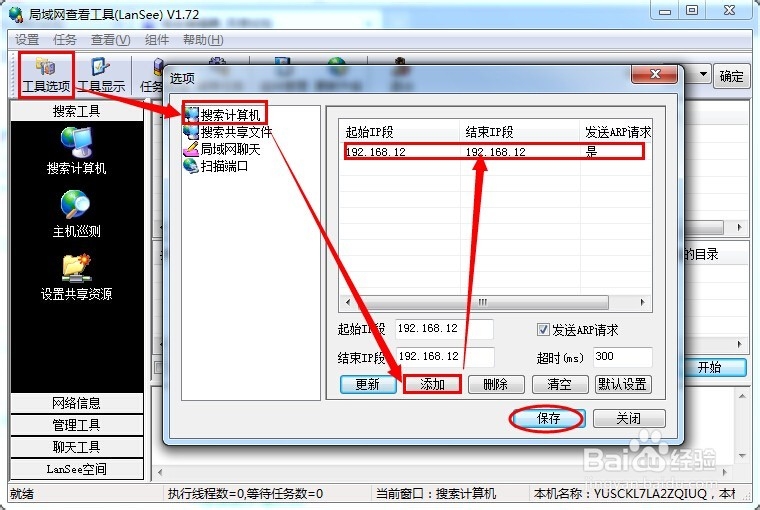Image resolution: width=760 pixels, height=510 pixels.
Task: Open the 工具选项 toolbar icon
Action: [x=47, y=75]
